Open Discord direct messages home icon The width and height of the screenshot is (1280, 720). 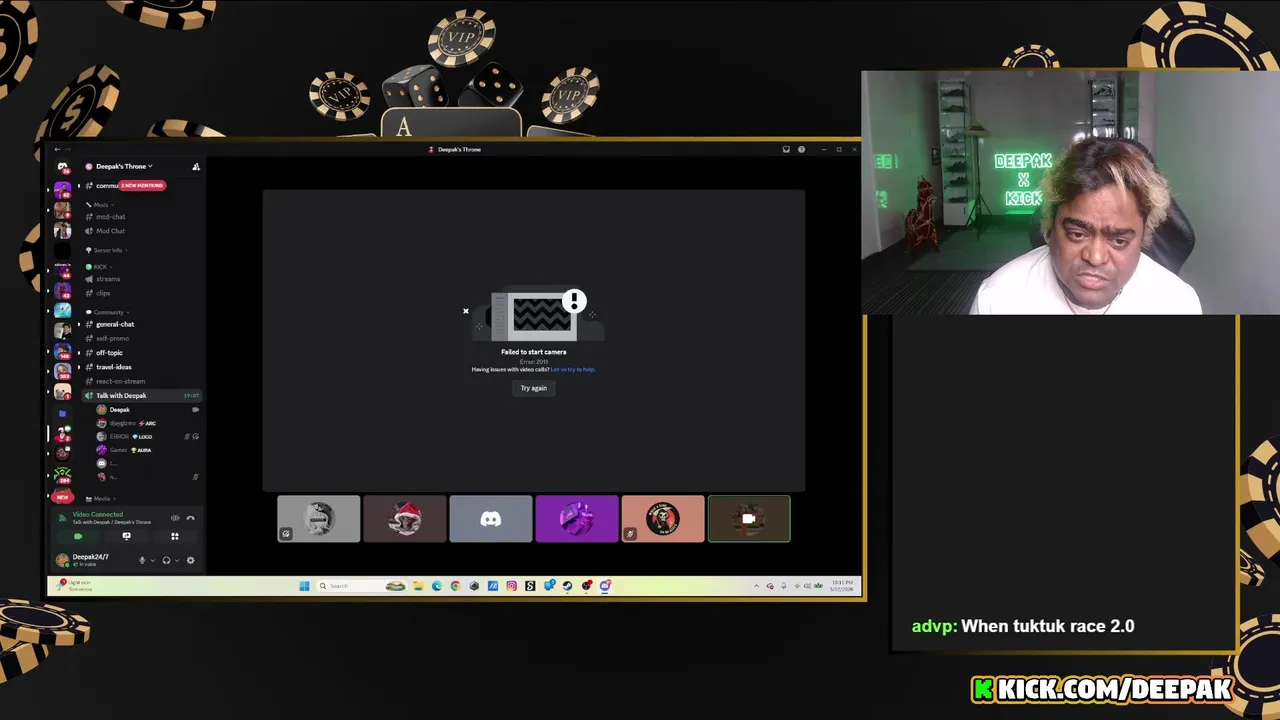pyautogui.click(x=63, y=167)
